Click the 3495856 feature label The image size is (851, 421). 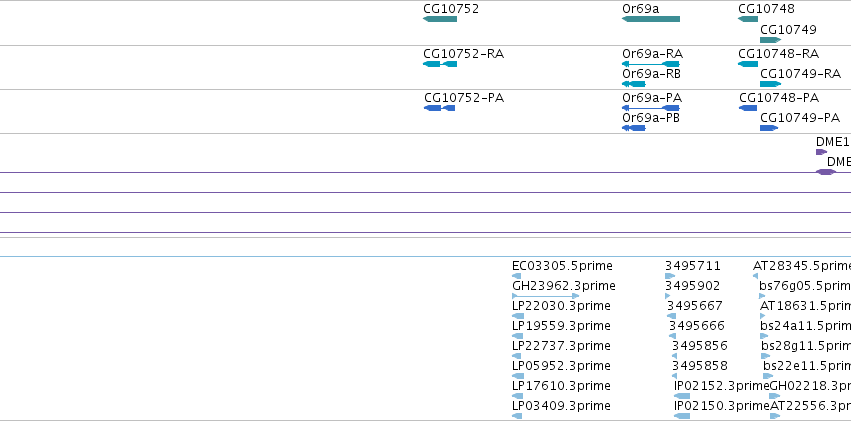tap(700, 346)
